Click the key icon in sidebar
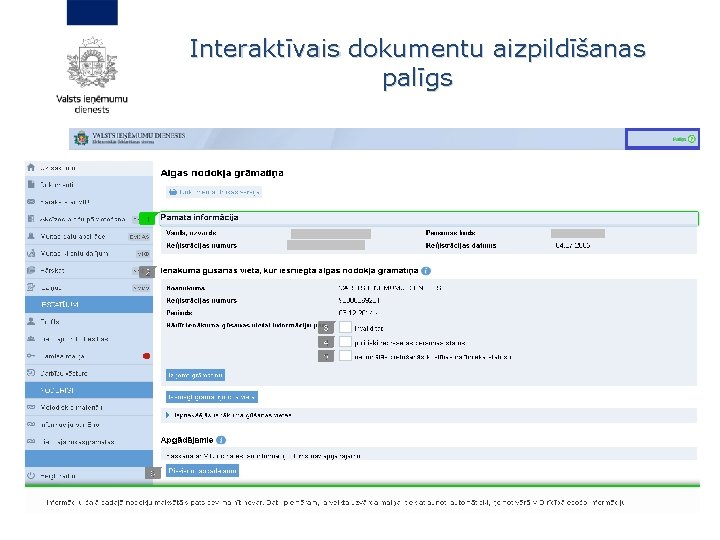 [x=31, y=356]
